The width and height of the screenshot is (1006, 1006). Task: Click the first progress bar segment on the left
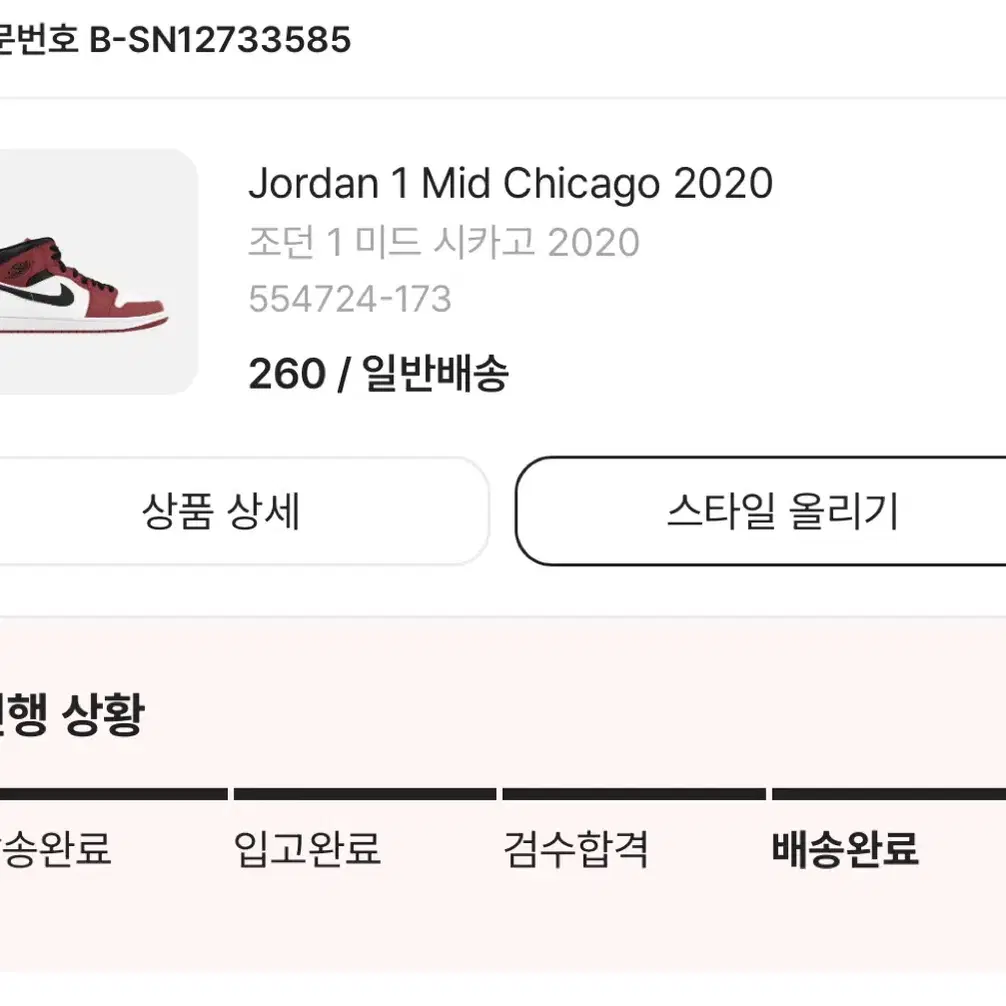point(114,794)
